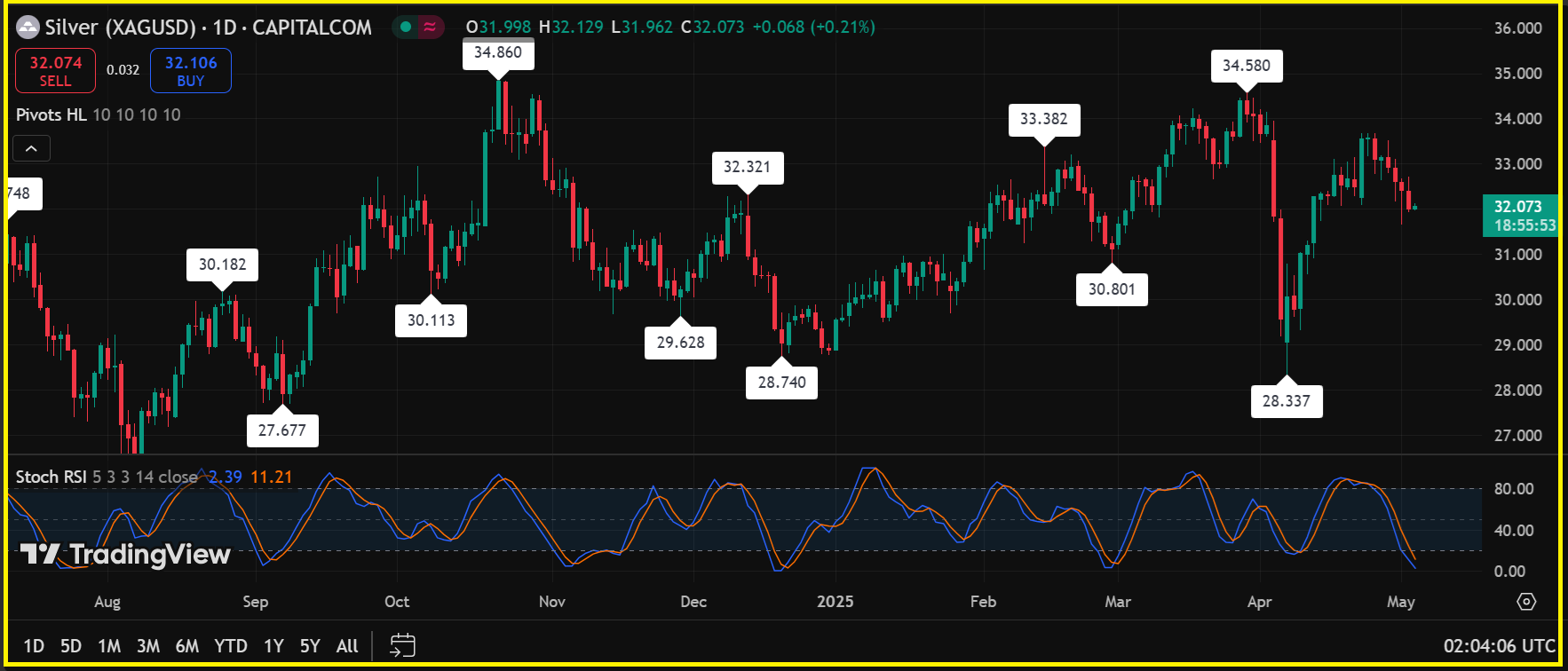Open symbol search from the Silver (XAGUSD) title
Image resolution: width=1568 pixels, height=671 pixels.
pos(120,28)
